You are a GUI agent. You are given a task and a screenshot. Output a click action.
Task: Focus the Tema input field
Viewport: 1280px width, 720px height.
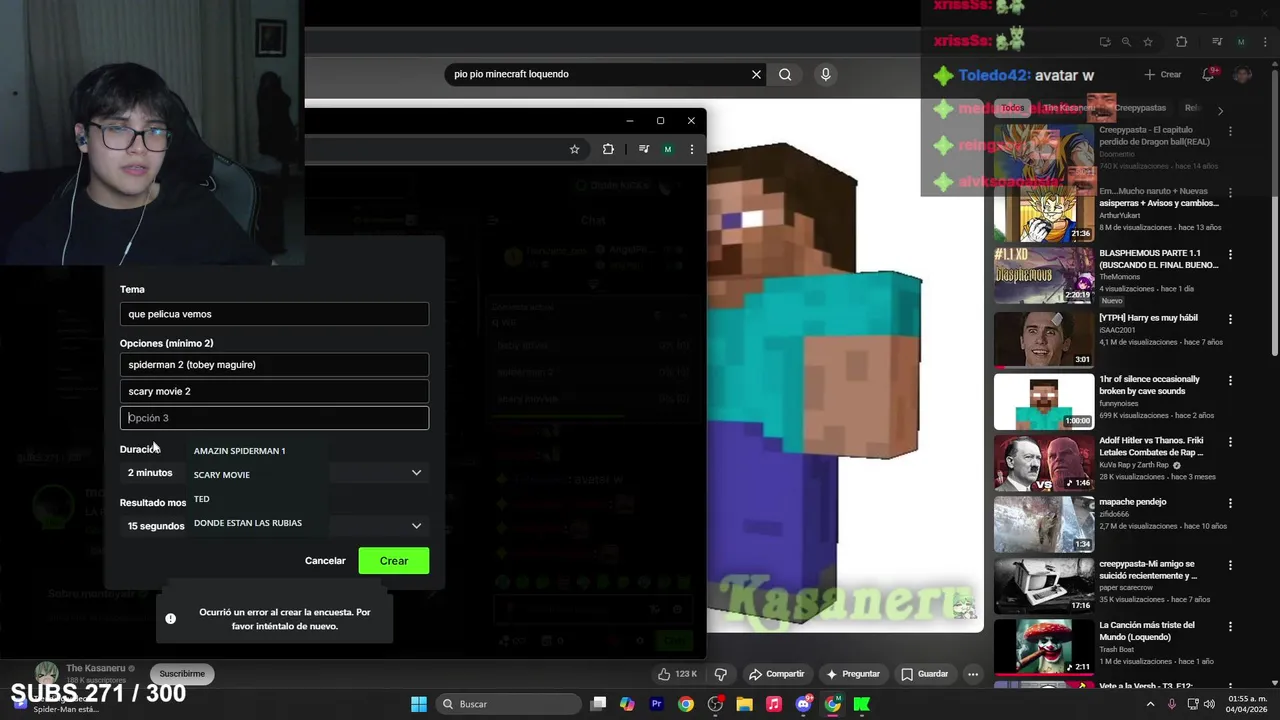pos(274,314)
